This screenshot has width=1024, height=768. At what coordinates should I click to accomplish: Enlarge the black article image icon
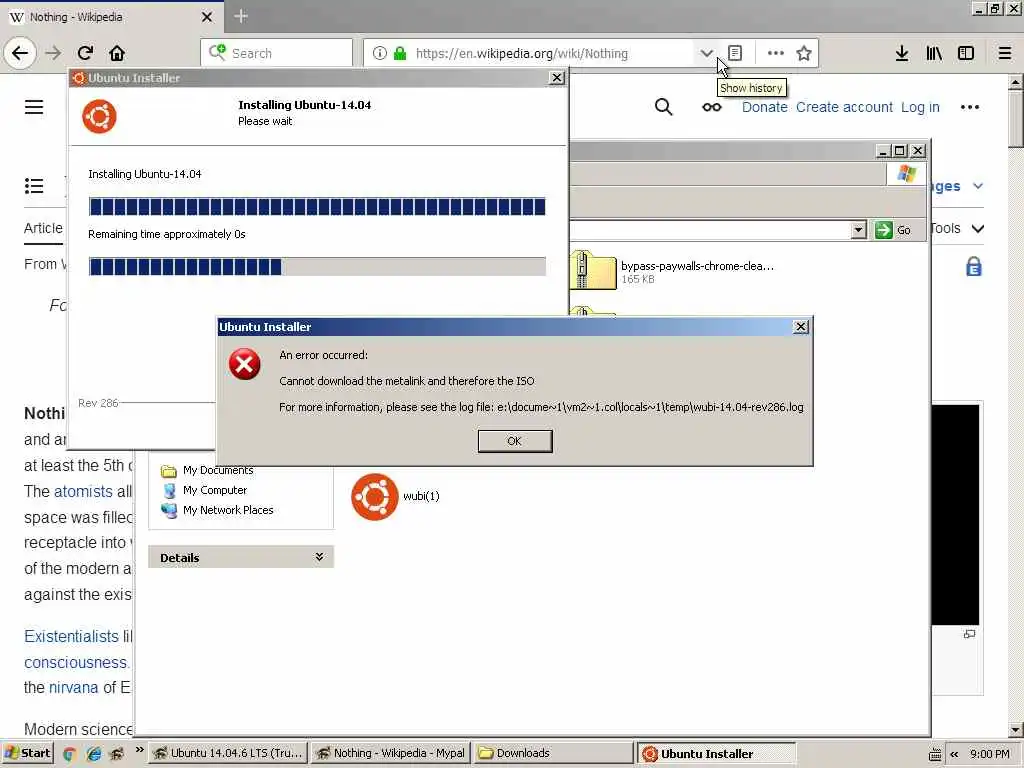969,633
